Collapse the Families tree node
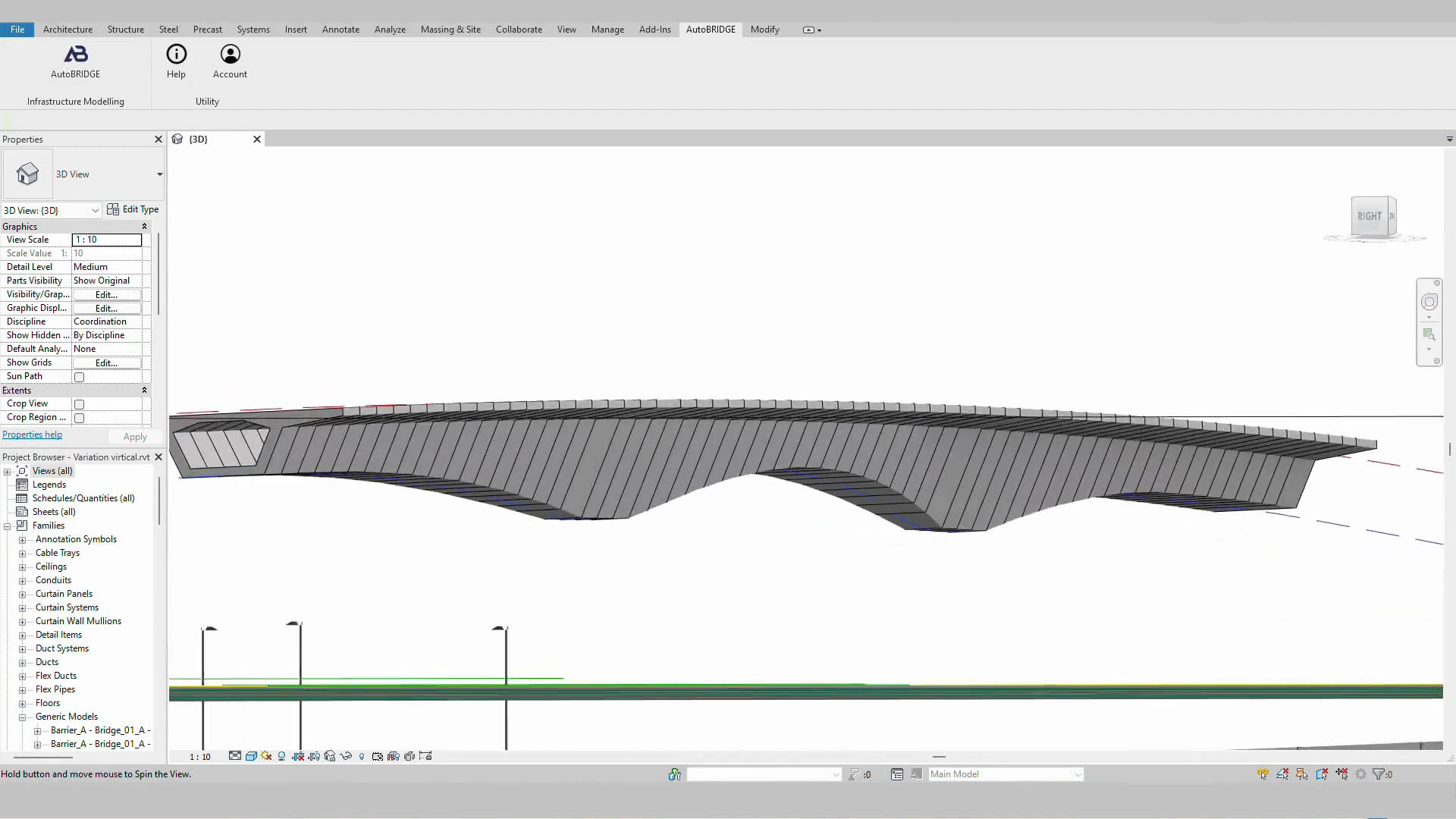This screenshot has height=819, width=1456. point(8,526)
